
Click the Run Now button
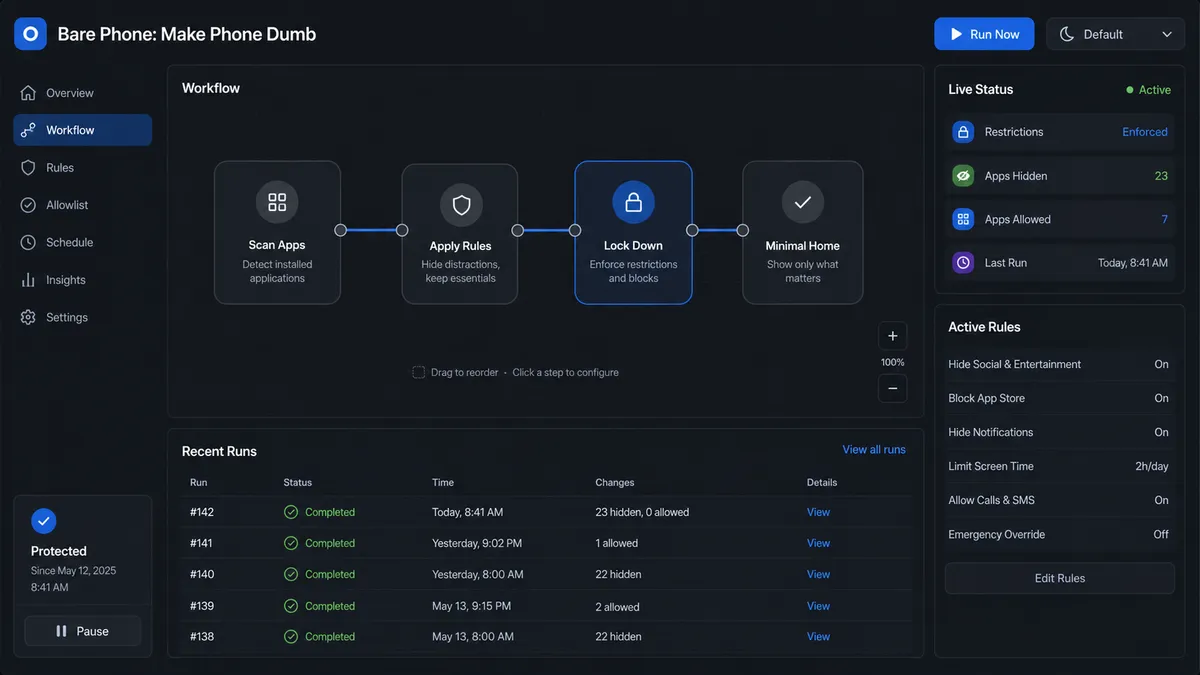(x=984, y=34)
